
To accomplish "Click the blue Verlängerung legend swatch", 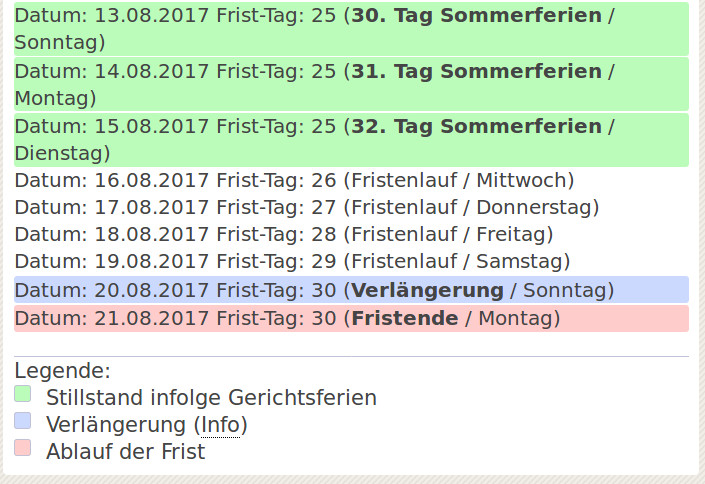I will (x=22, y=421).
